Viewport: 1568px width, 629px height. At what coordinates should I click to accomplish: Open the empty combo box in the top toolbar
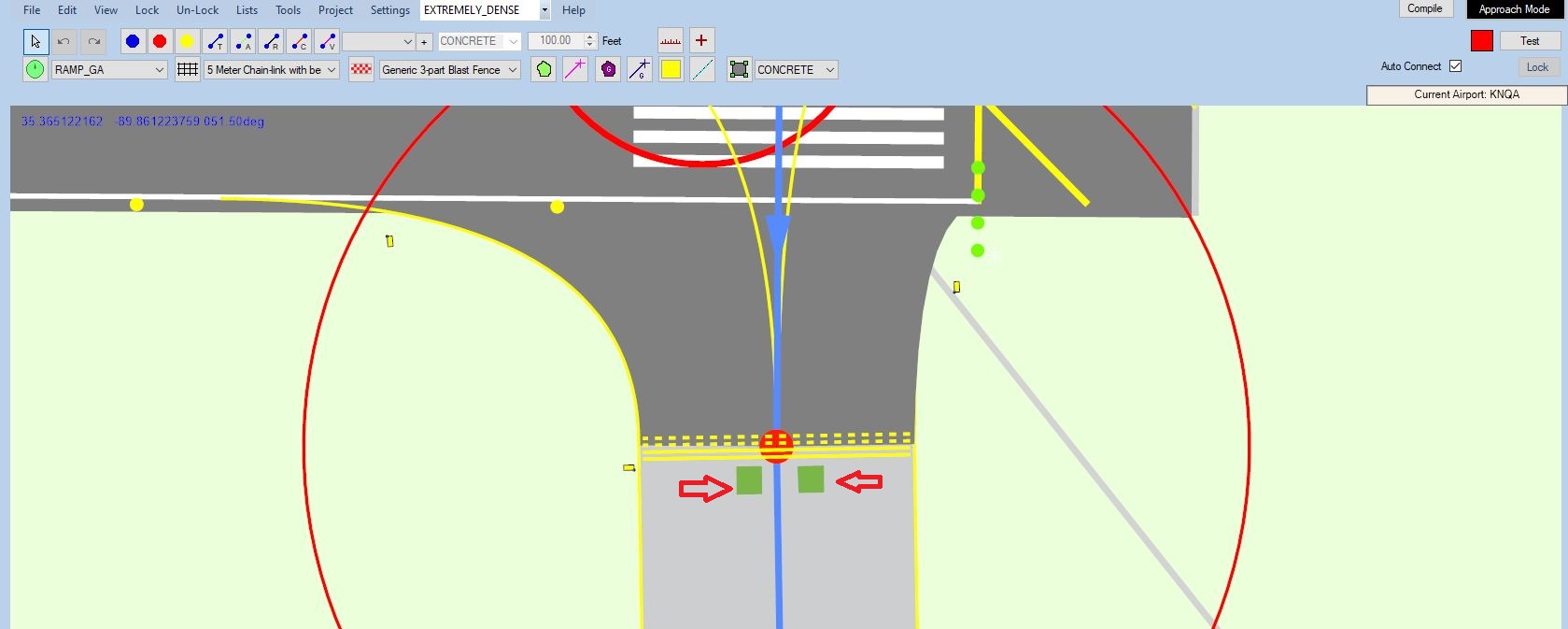(378, 41)
